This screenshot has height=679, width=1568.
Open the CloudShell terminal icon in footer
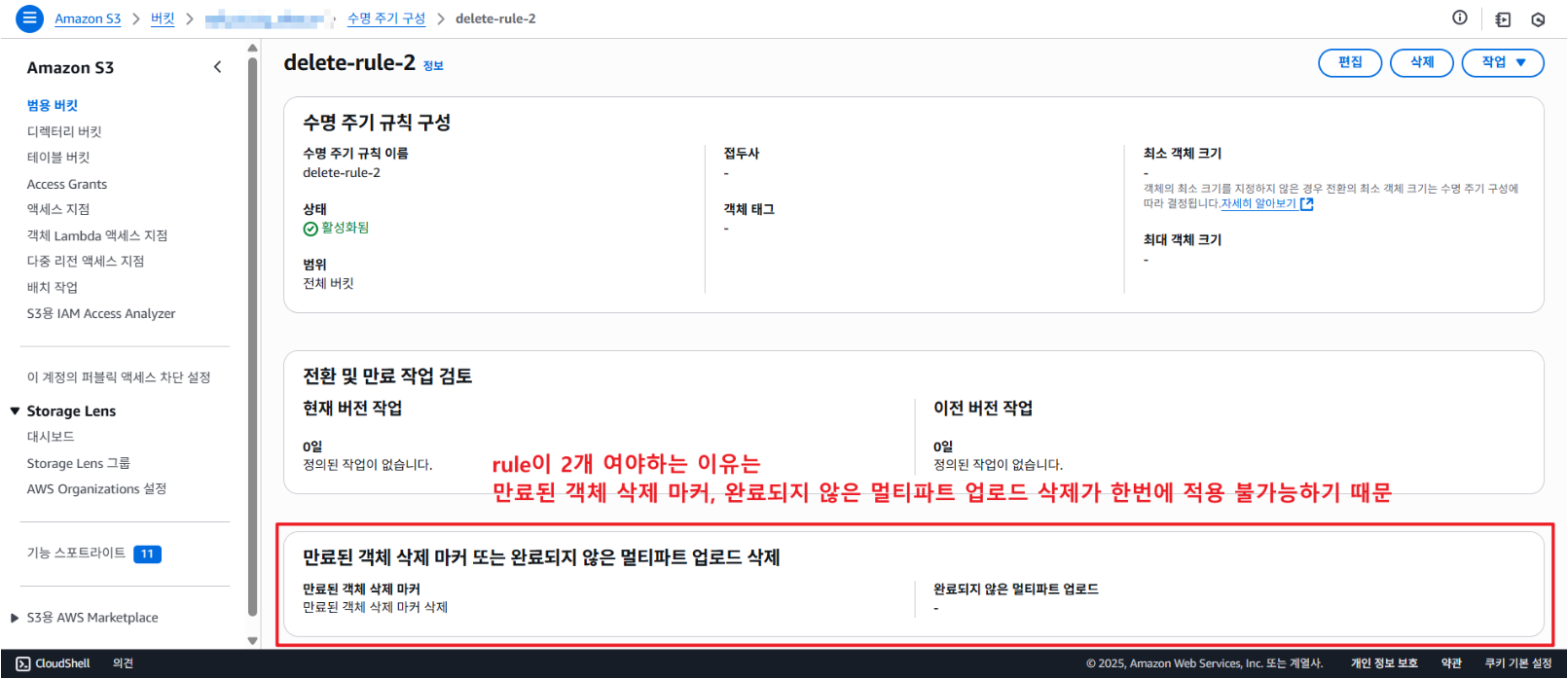[23, 663]
